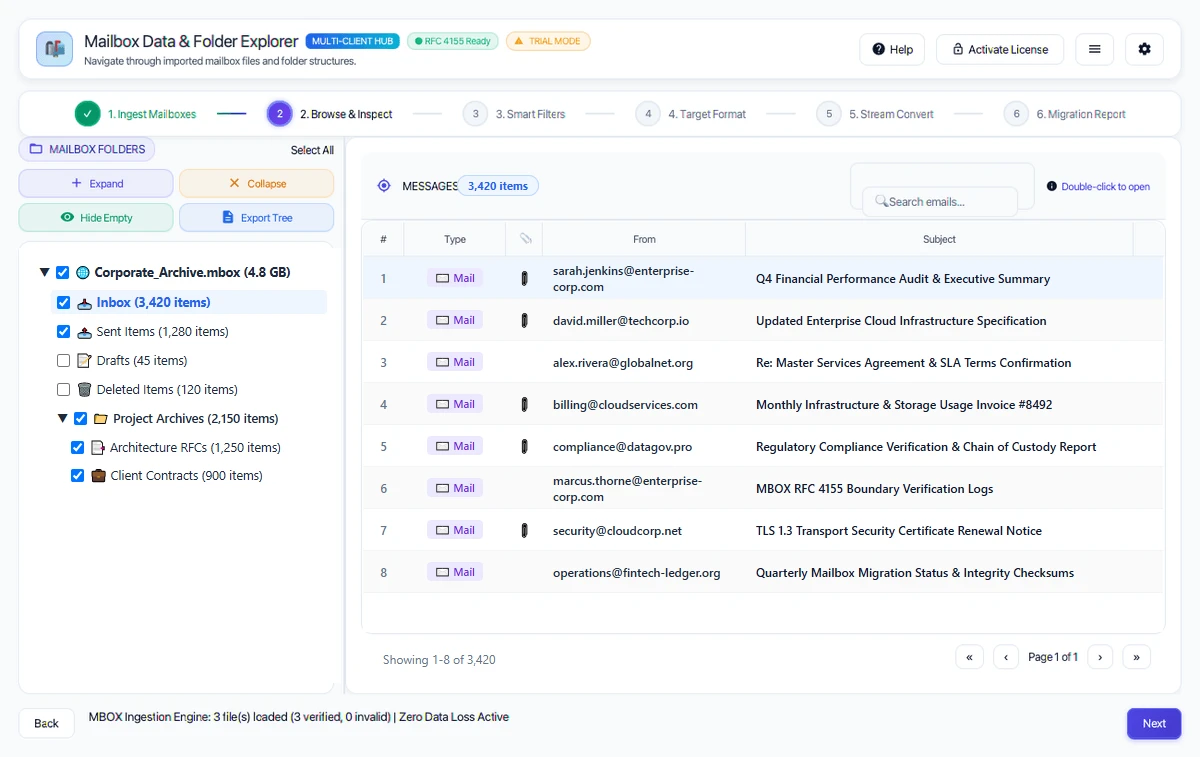This screenshot has height=757, width=1200.
Task: Click the Next button
Action: (1154, 723)
